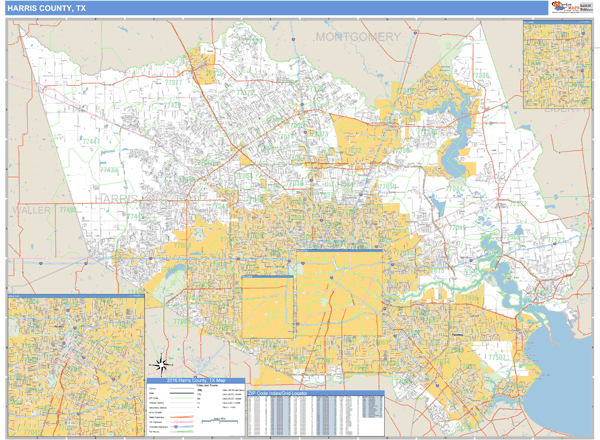Click ZIP code label 77044
This screenshot has height=440, width=600.
coord(454,189)
